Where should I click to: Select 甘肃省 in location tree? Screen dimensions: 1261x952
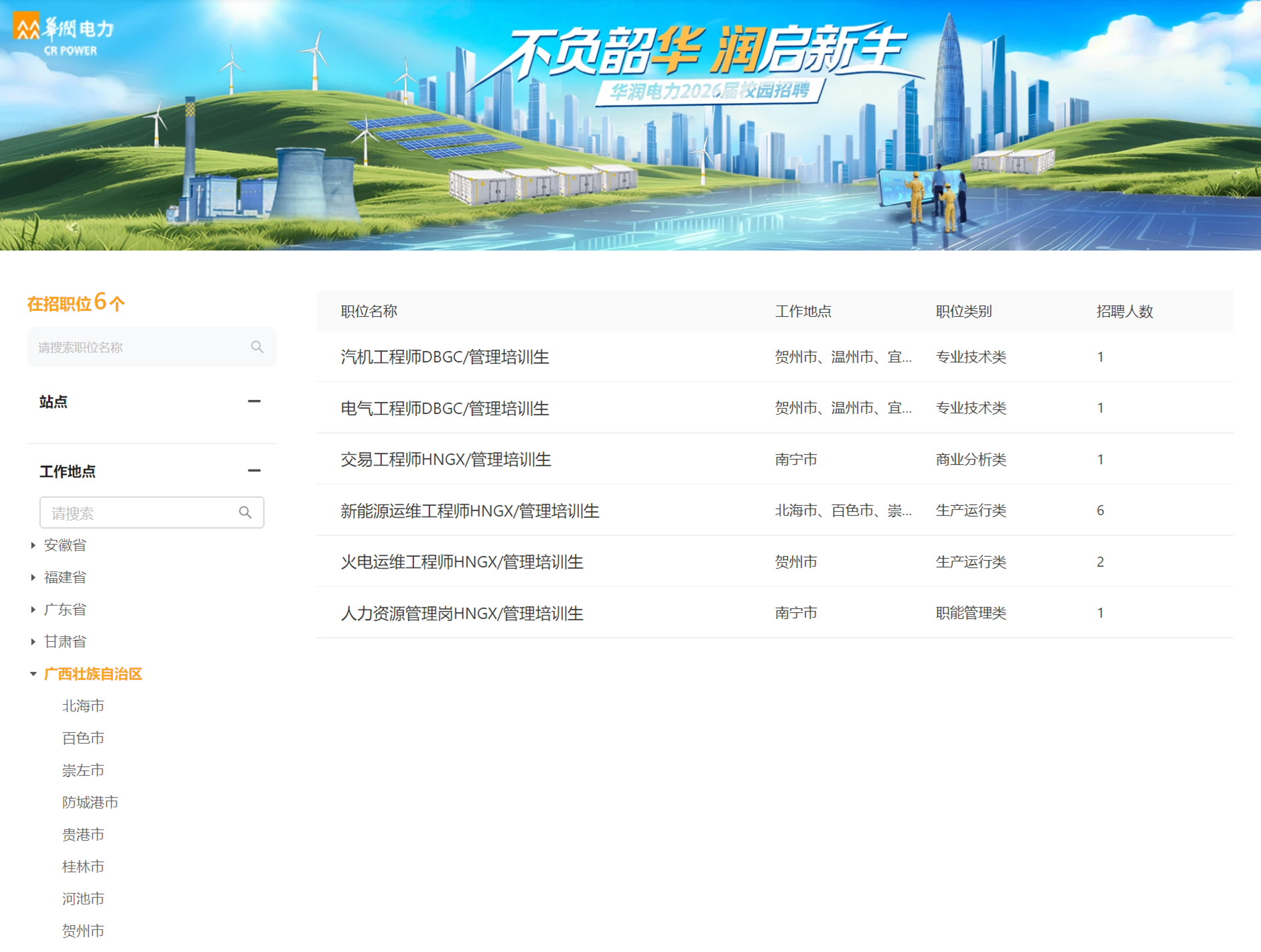click(x=65, y=642)
